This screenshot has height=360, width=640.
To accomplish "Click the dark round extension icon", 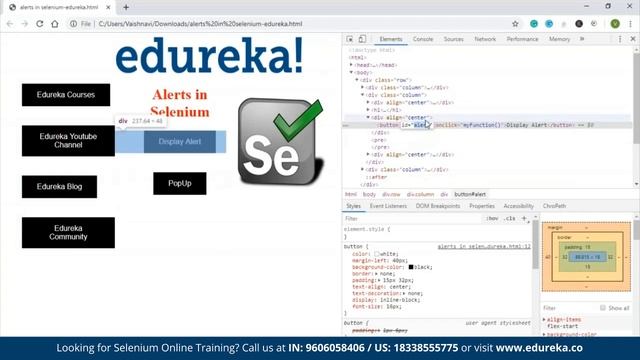I will tap(579, 24).
